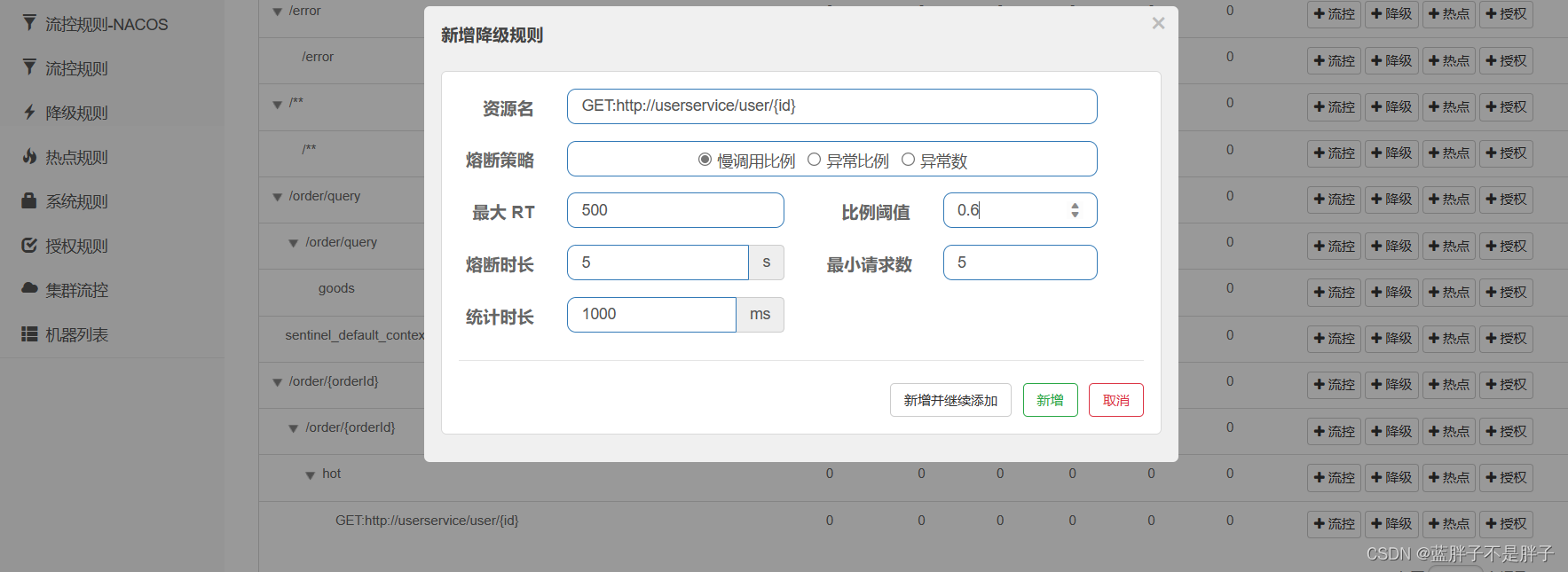
Task: Click the 统计时长 input field
Action: (651, 315)
